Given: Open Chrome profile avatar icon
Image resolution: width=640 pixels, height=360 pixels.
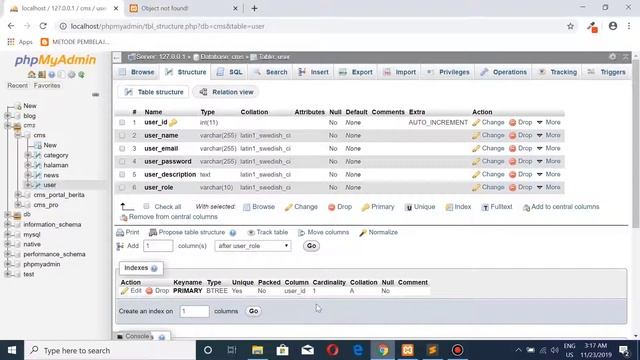Looking at the screenshot, I should pyautogui.click(x=613, y=26).
